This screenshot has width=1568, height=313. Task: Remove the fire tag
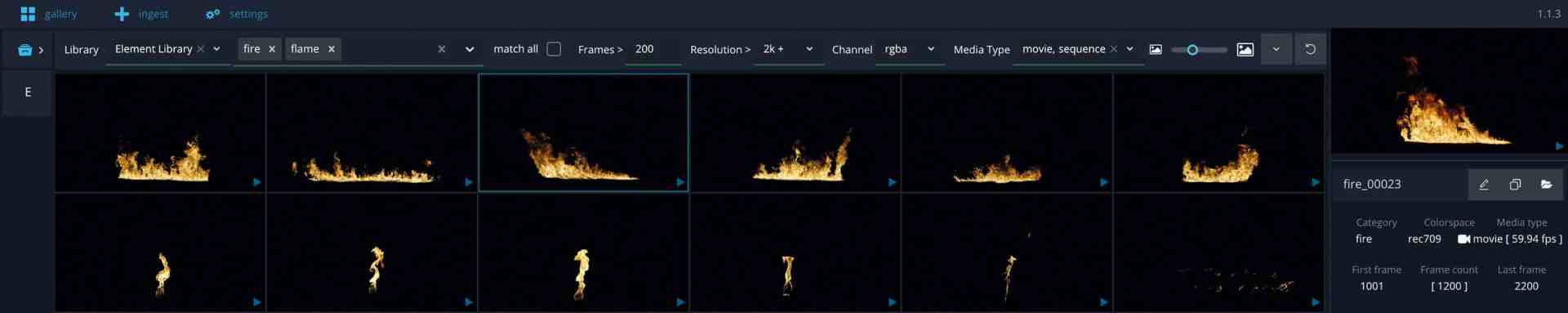click(x=272, y=49)
